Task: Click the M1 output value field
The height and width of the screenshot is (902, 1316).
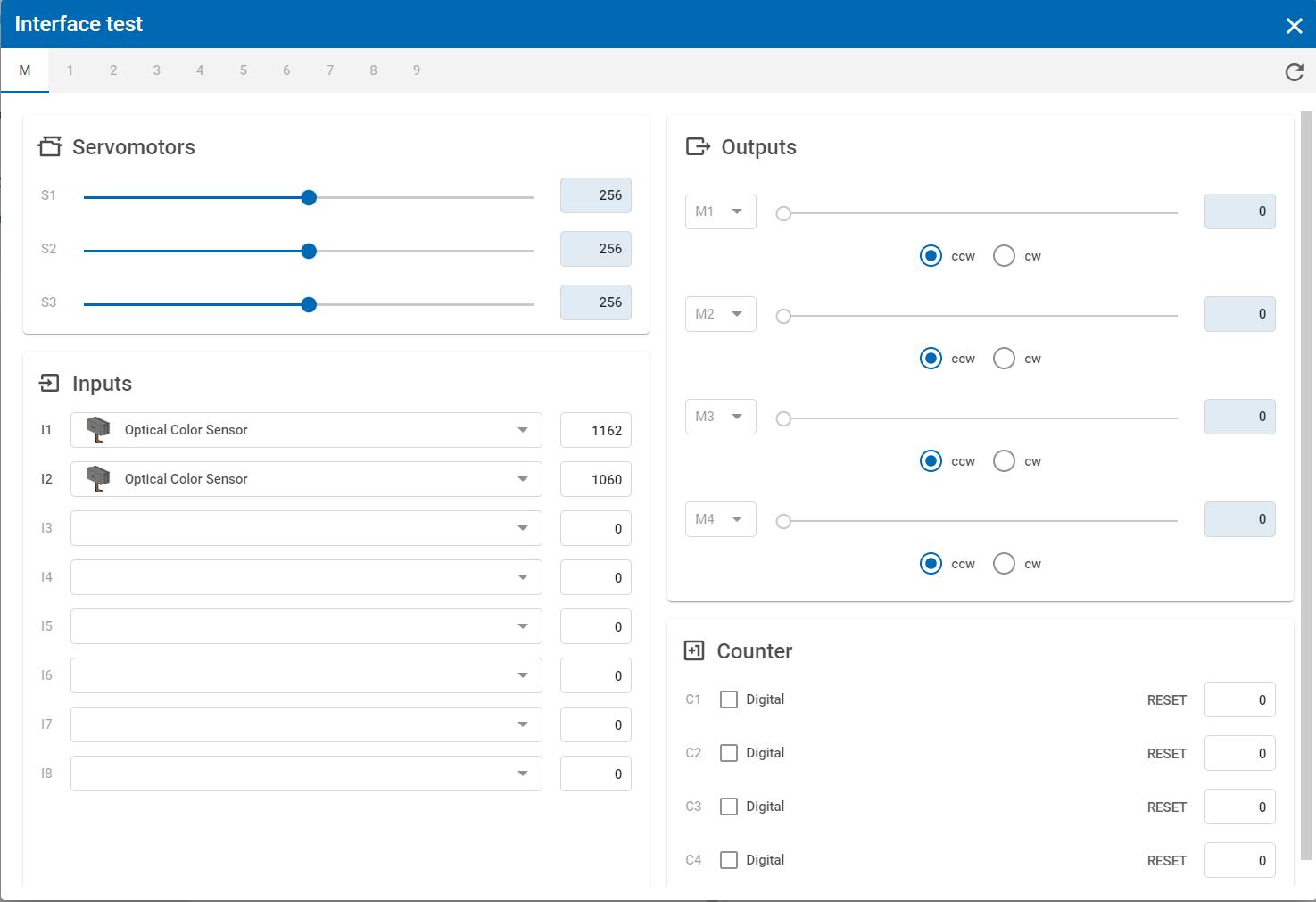Action: [x=1240, y=211]
